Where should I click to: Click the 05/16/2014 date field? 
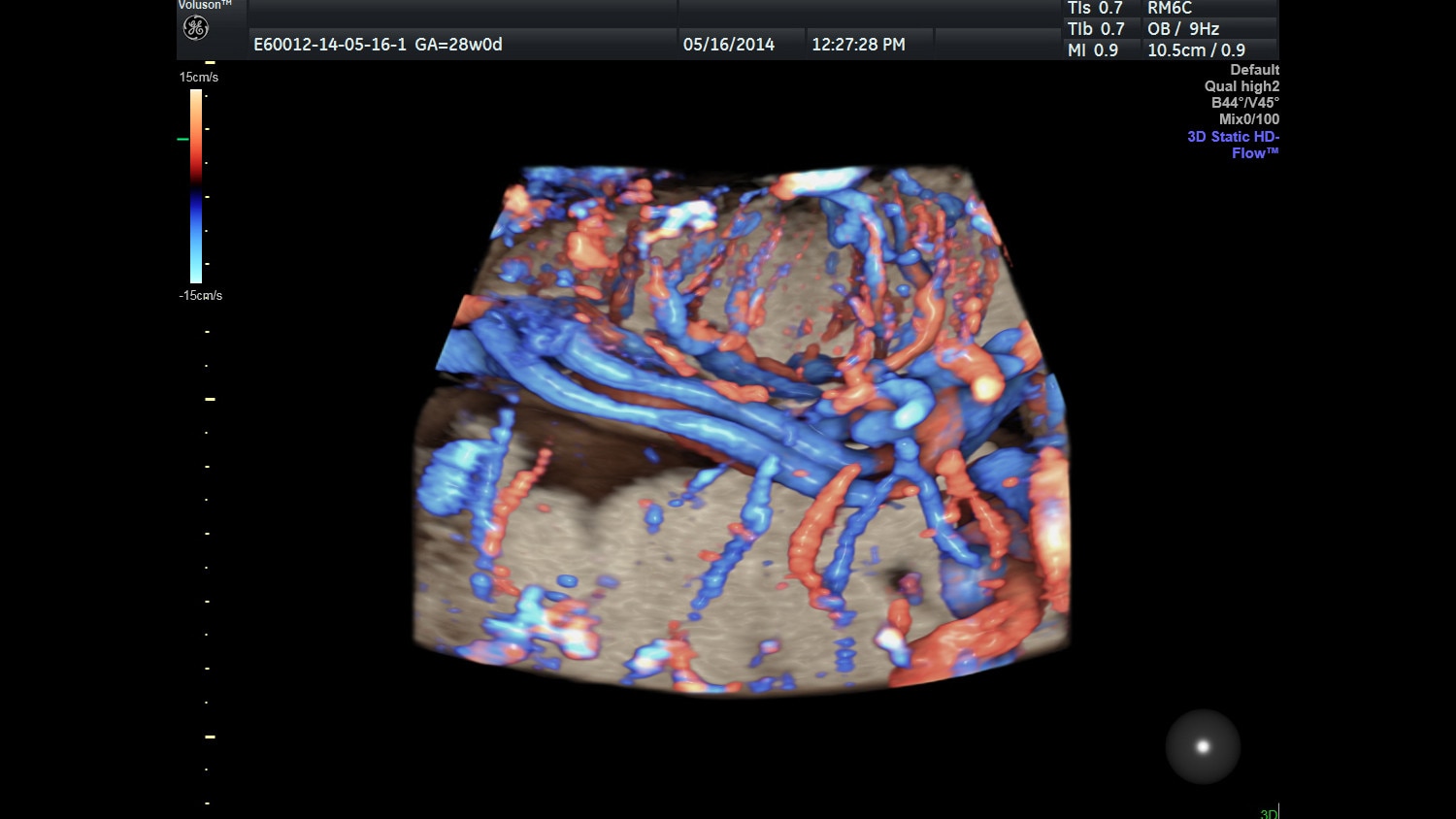point(730,44)
